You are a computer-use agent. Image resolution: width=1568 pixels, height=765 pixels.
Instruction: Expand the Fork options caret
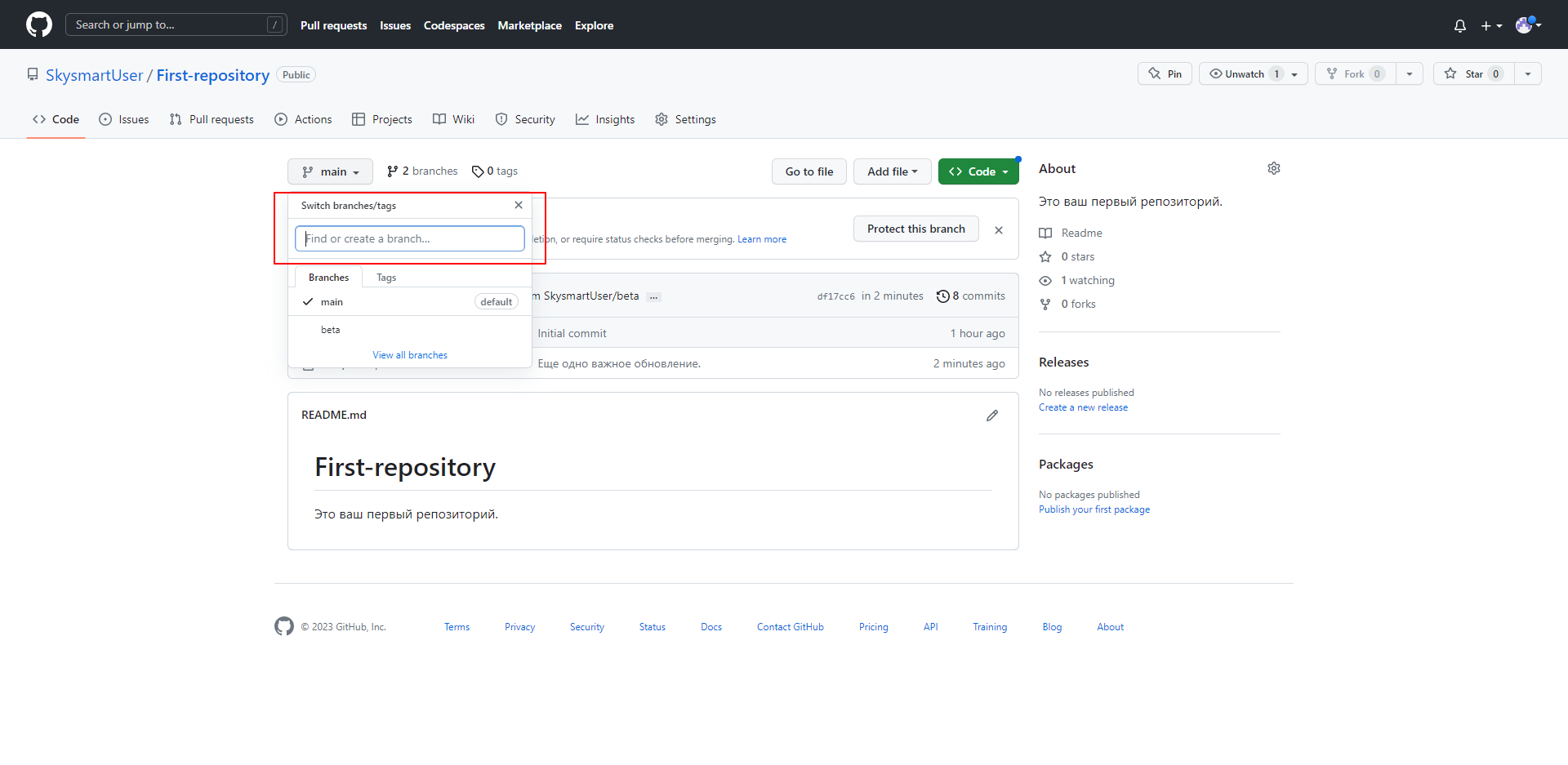point(1410,73)
